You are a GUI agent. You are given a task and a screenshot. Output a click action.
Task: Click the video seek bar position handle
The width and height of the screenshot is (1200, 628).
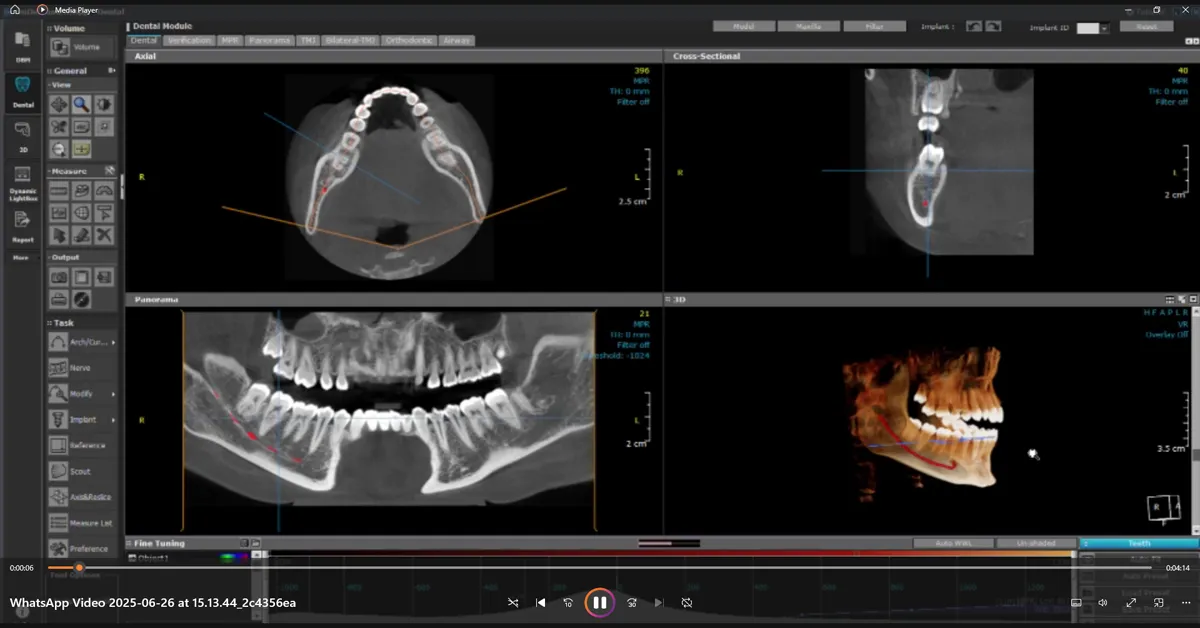[79, 567]
